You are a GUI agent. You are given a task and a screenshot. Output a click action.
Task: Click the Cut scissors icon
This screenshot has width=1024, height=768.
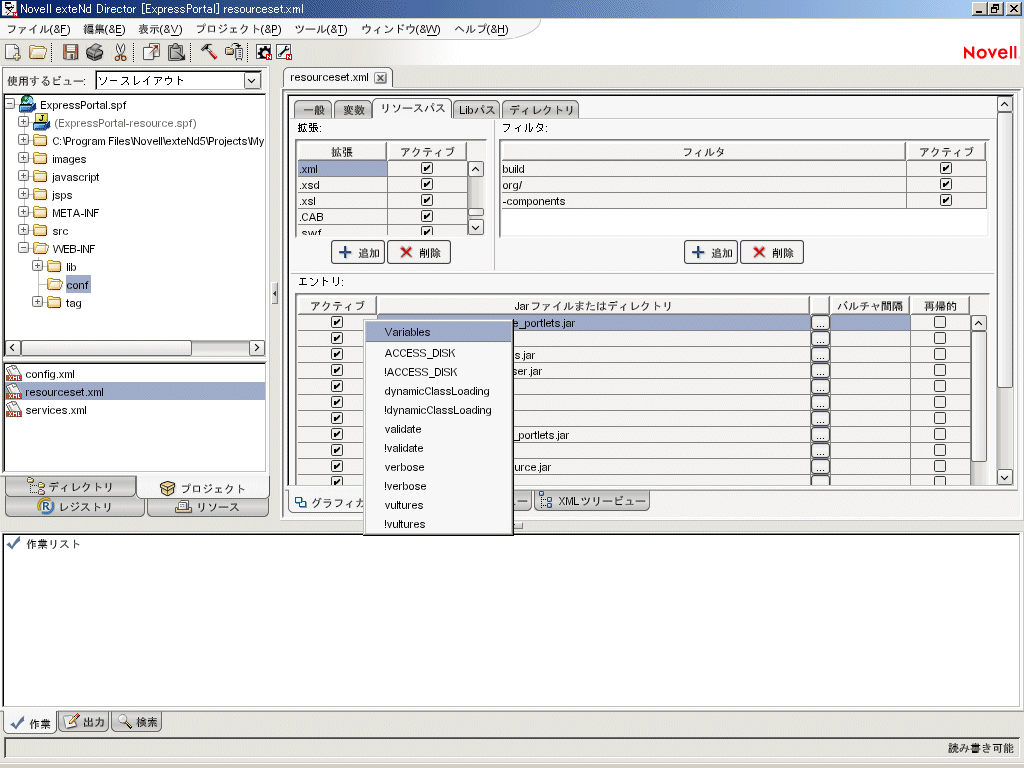(x=120, y=52)
